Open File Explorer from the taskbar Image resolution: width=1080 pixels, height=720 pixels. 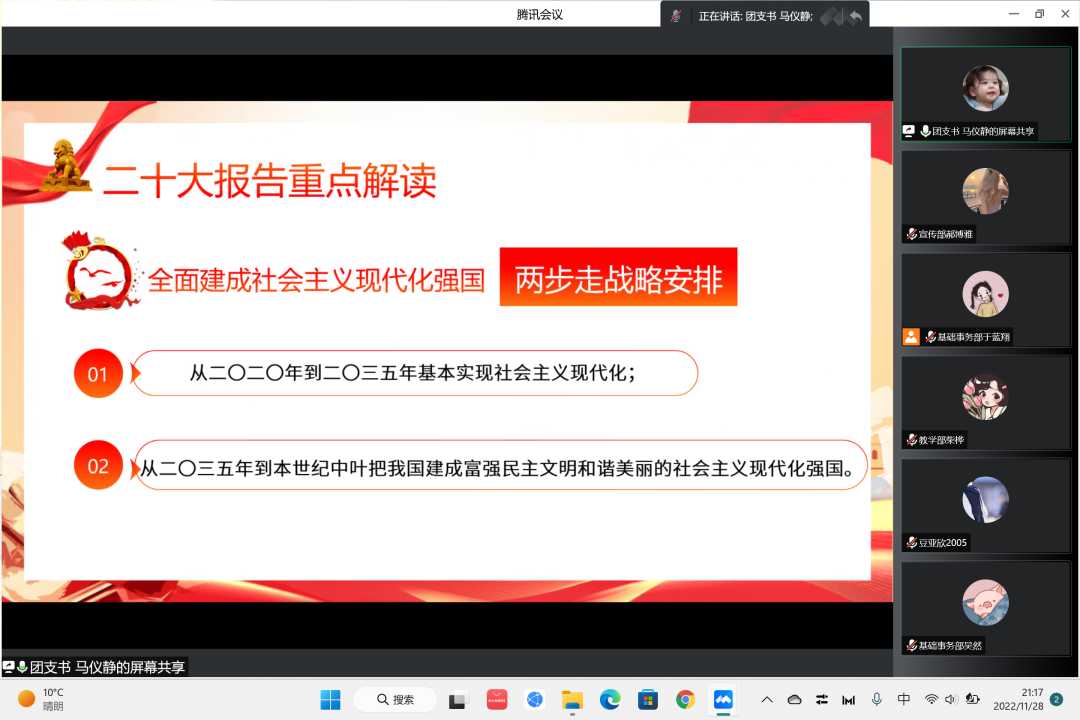572,699
